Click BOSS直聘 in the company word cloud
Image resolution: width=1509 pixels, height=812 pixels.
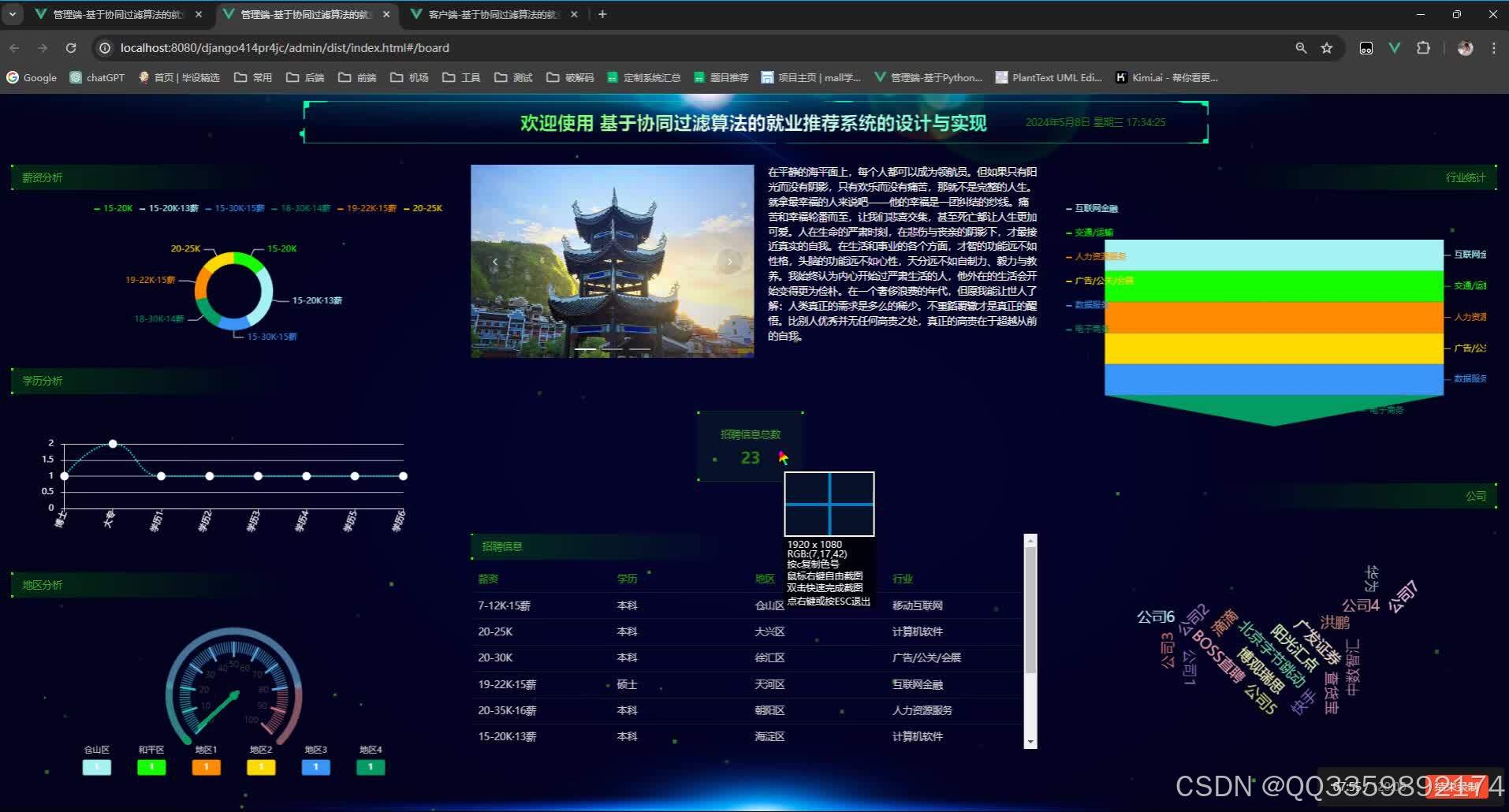coord(1217,656)
